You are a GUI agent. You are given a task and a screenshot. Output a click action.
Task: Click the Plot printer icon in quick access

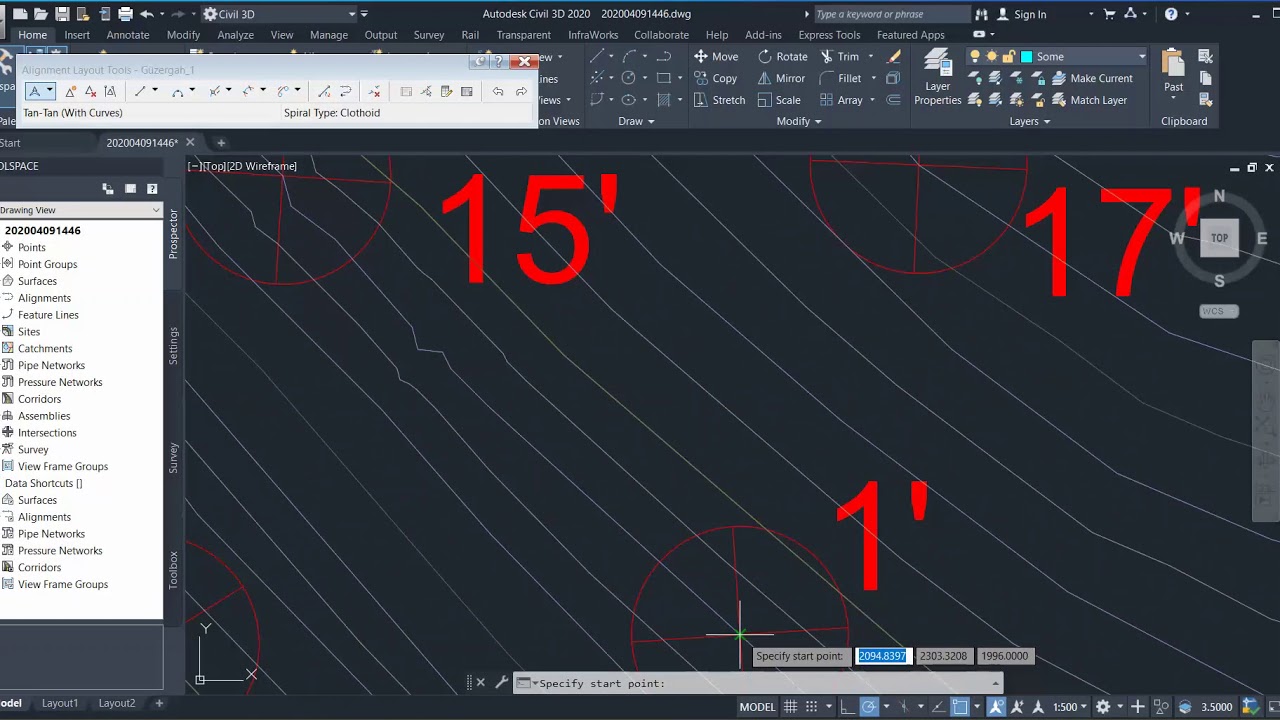click(x=125, y=14)
